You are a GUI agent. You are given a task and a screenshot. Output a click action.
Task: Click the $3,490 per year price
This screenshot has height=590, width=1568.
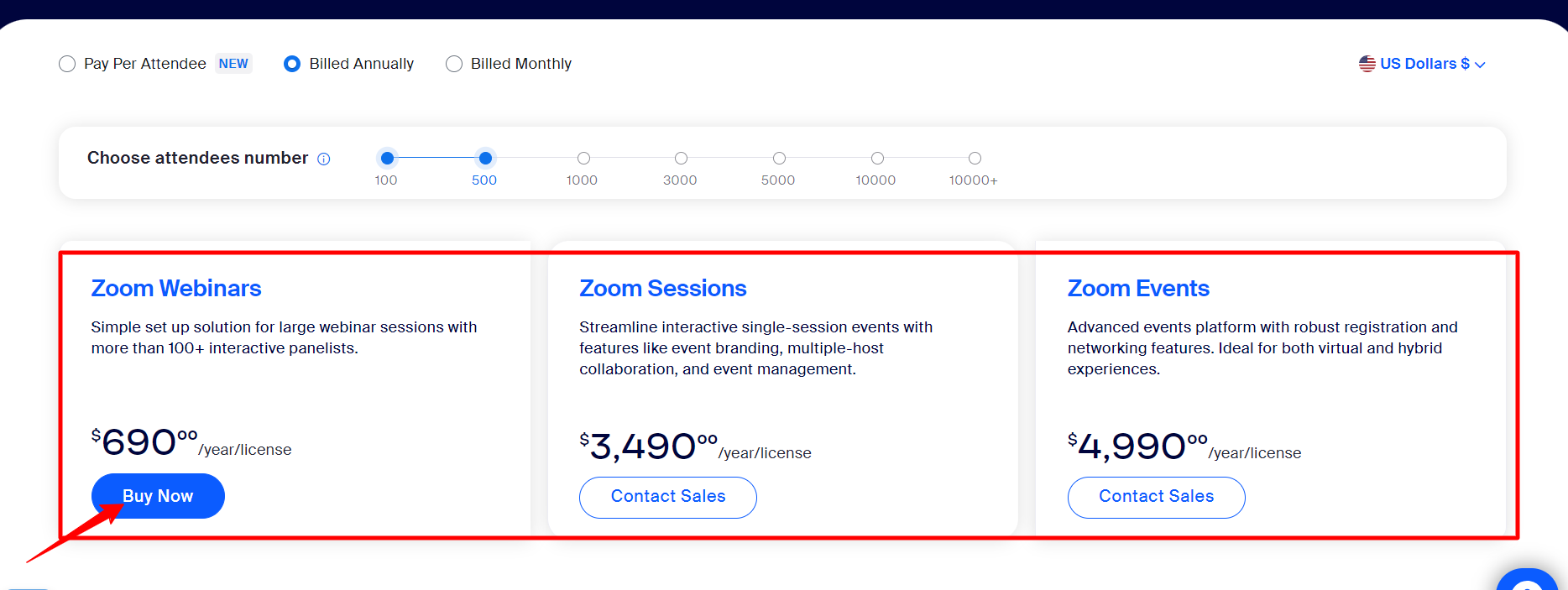(x=695, y=446)
